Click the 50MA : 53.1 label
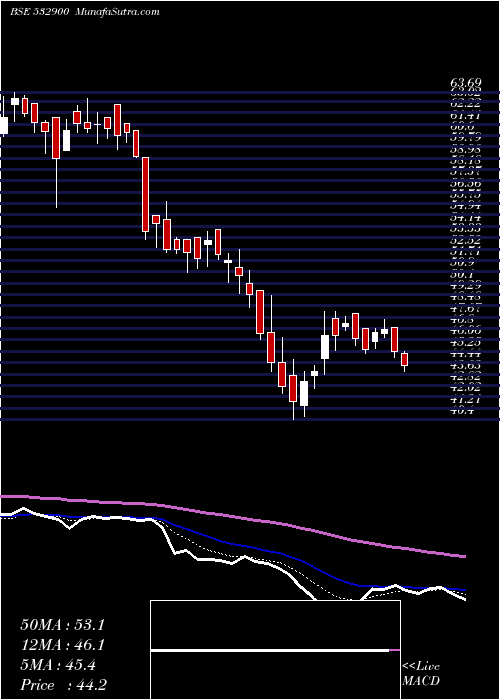Image resolution: width=500 pixels, height=700 pixels. 62,625
